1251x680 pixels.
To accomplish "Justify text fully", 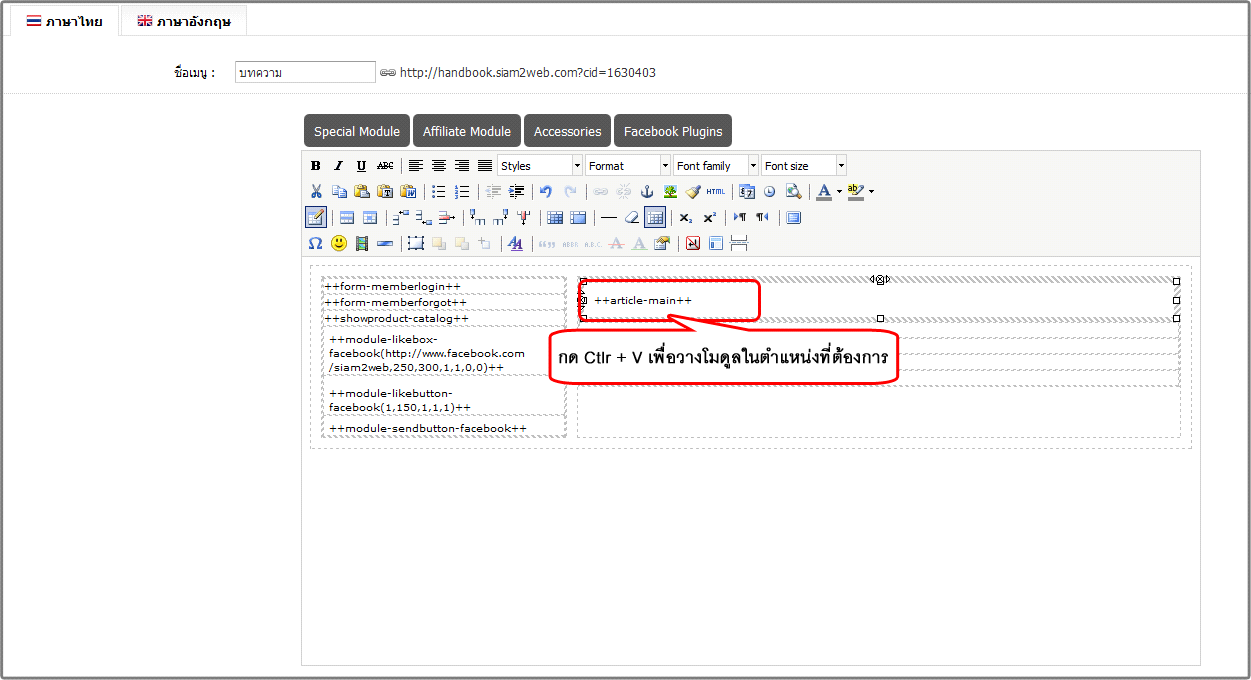I will [485, 166].
